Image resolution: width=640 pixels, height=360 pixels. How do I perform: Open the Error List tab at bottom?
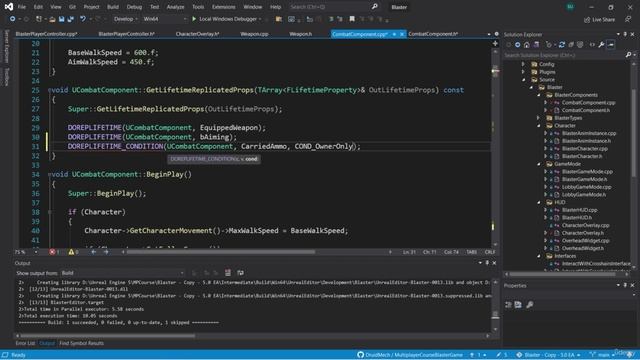(x=25, y=343)
